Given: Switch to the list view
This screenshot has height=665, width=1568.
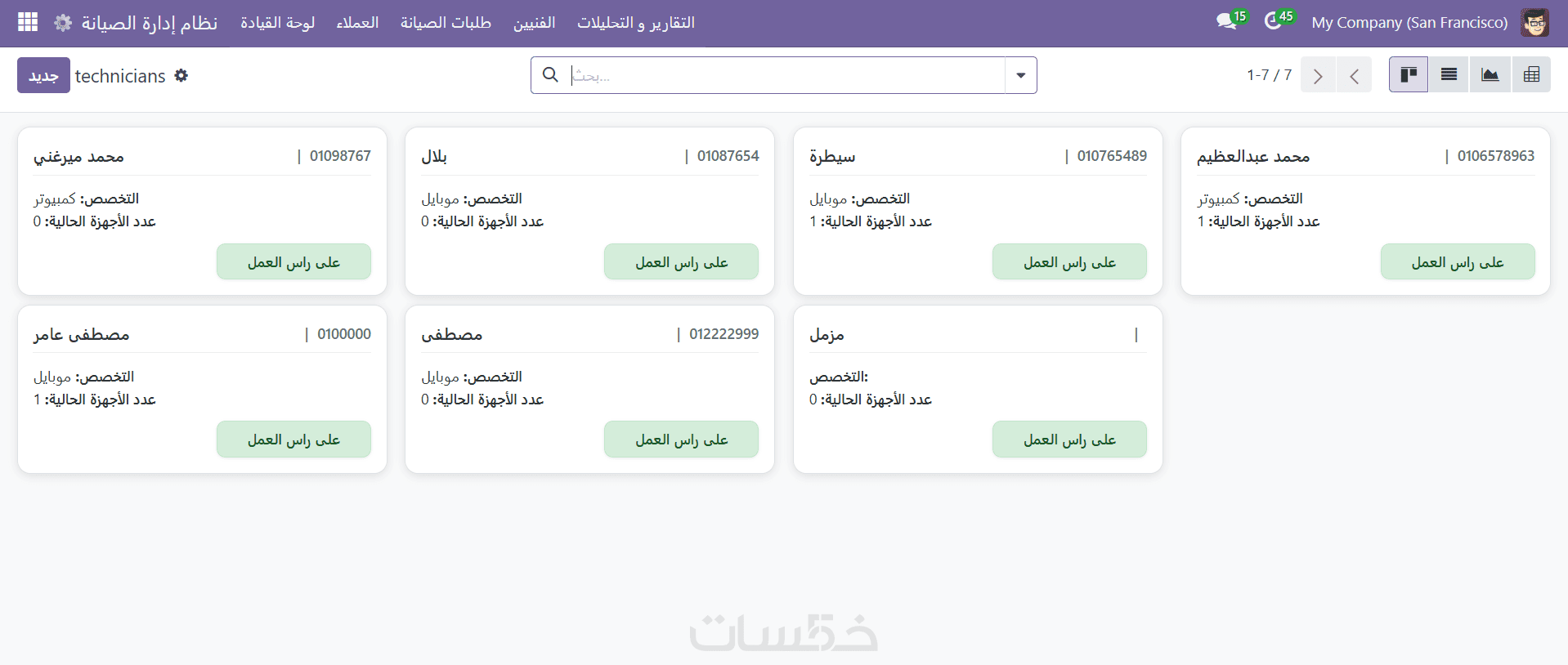Looking at the screenshot, I should tap(1449, 75).
